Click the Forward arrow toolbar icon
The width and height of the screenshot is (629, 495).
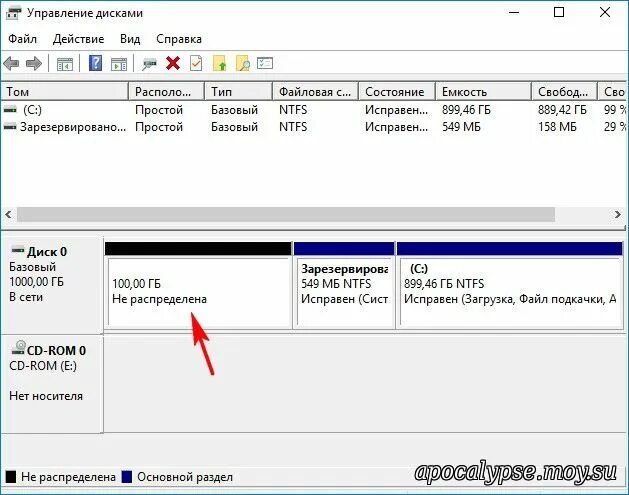(x=34, y=63)
